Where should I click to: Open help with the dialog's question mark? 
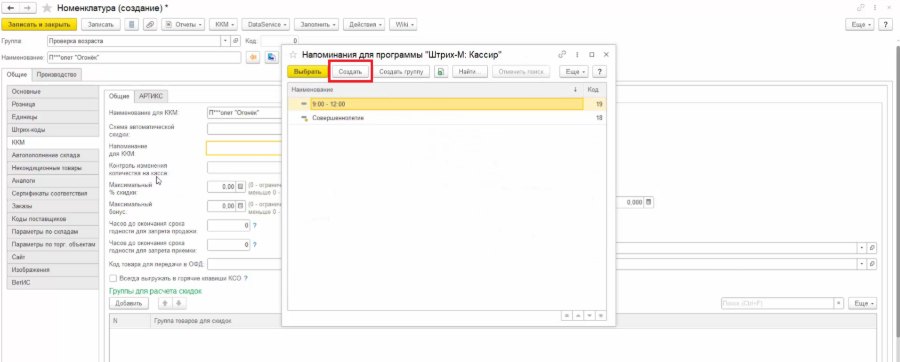click(x=599, y=72)
